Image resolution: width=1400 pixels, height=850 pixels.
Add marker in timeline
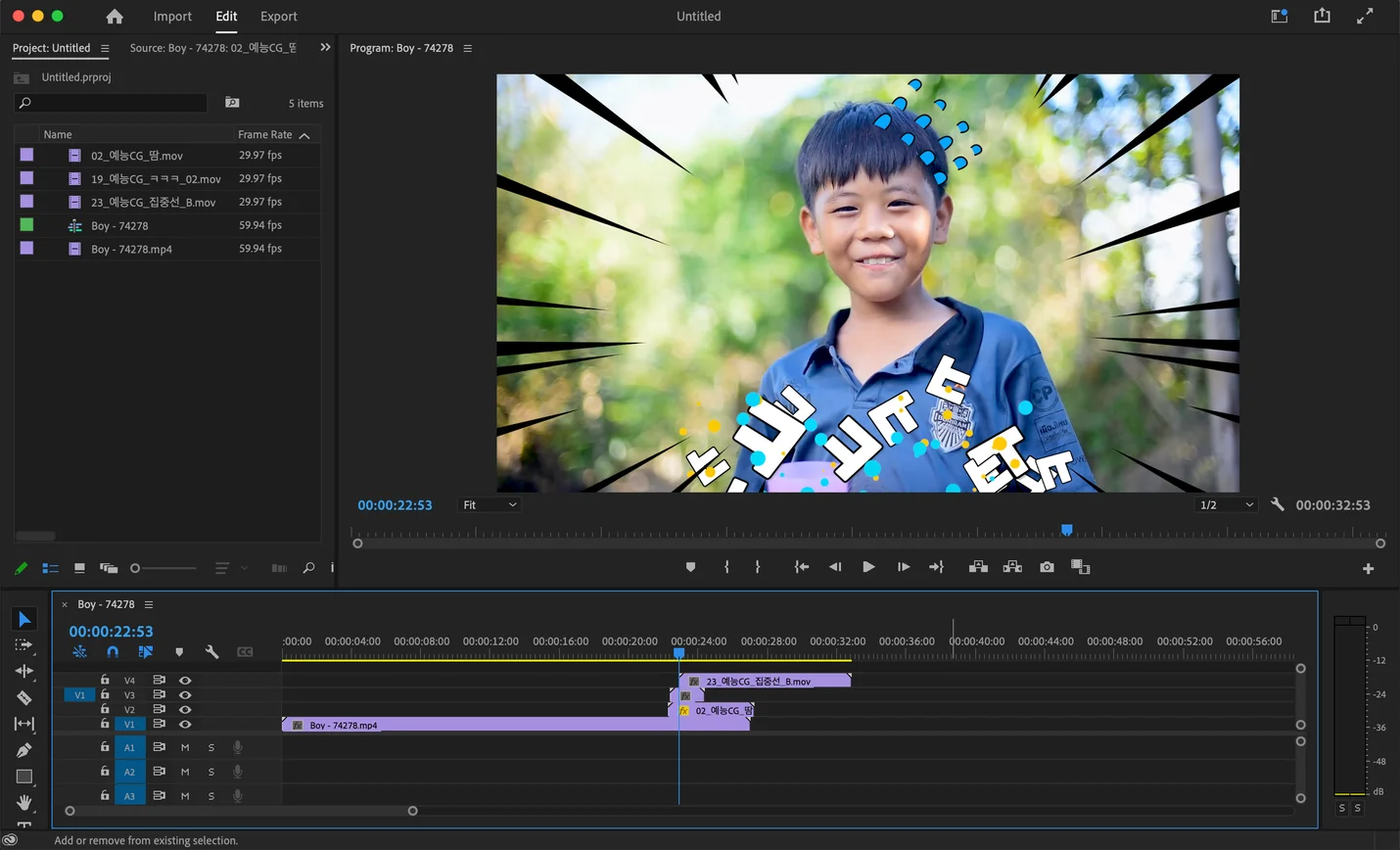179,652
